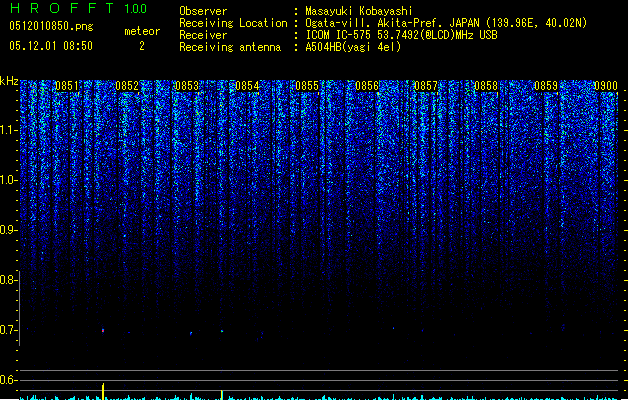Click the tall yellow signal peak in the bottom graph

103,391
